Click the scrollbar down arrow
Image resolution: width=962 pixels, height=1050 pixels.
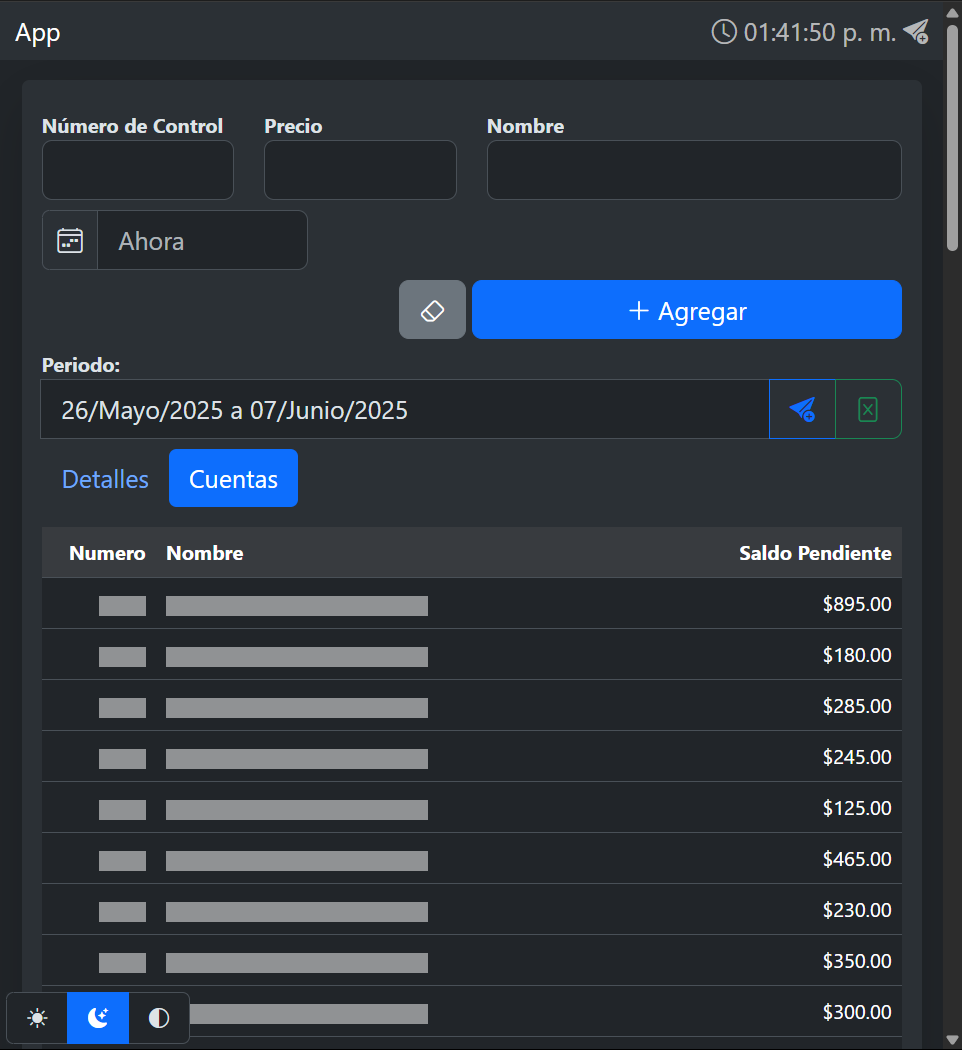tap(953, 1040)
